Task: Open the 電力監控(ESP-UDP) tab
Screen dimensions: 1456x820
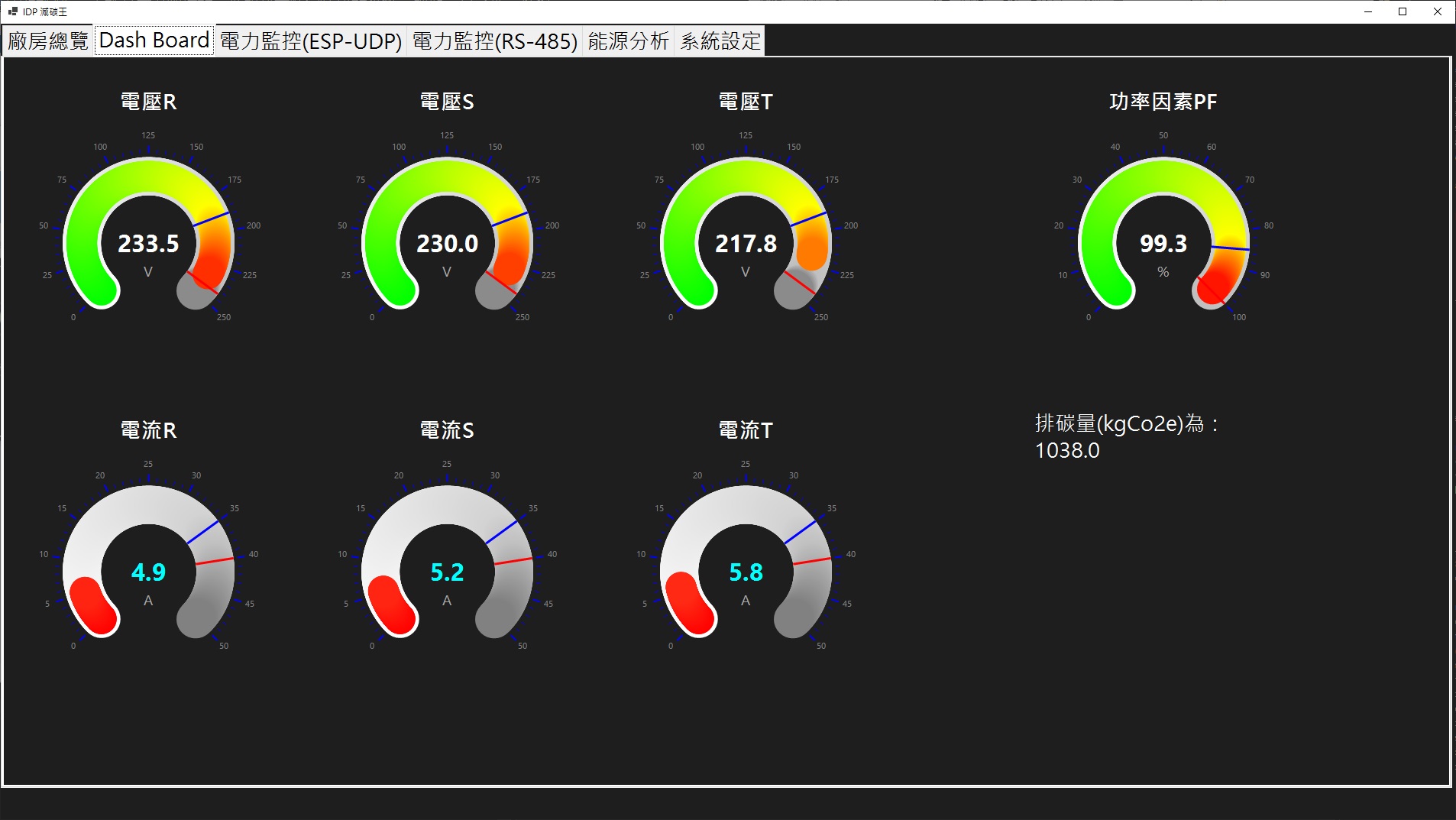Action: click(310, 41)
